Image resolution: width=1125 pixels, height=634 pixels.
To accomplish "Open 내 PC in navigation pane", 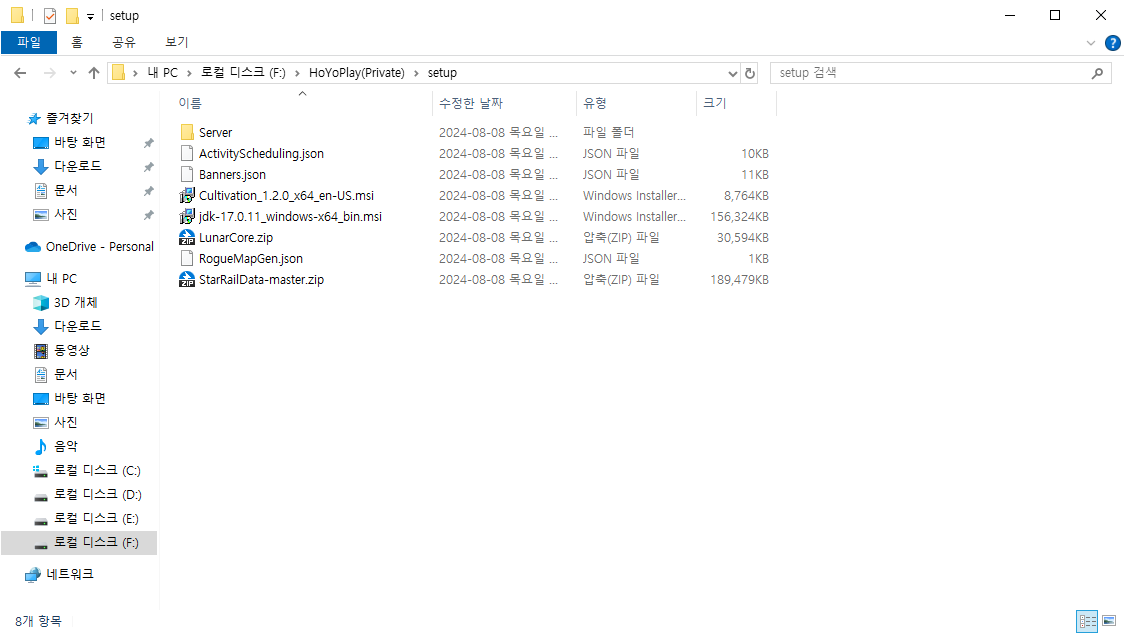I will pyautogui.click(x=51, y=278).
